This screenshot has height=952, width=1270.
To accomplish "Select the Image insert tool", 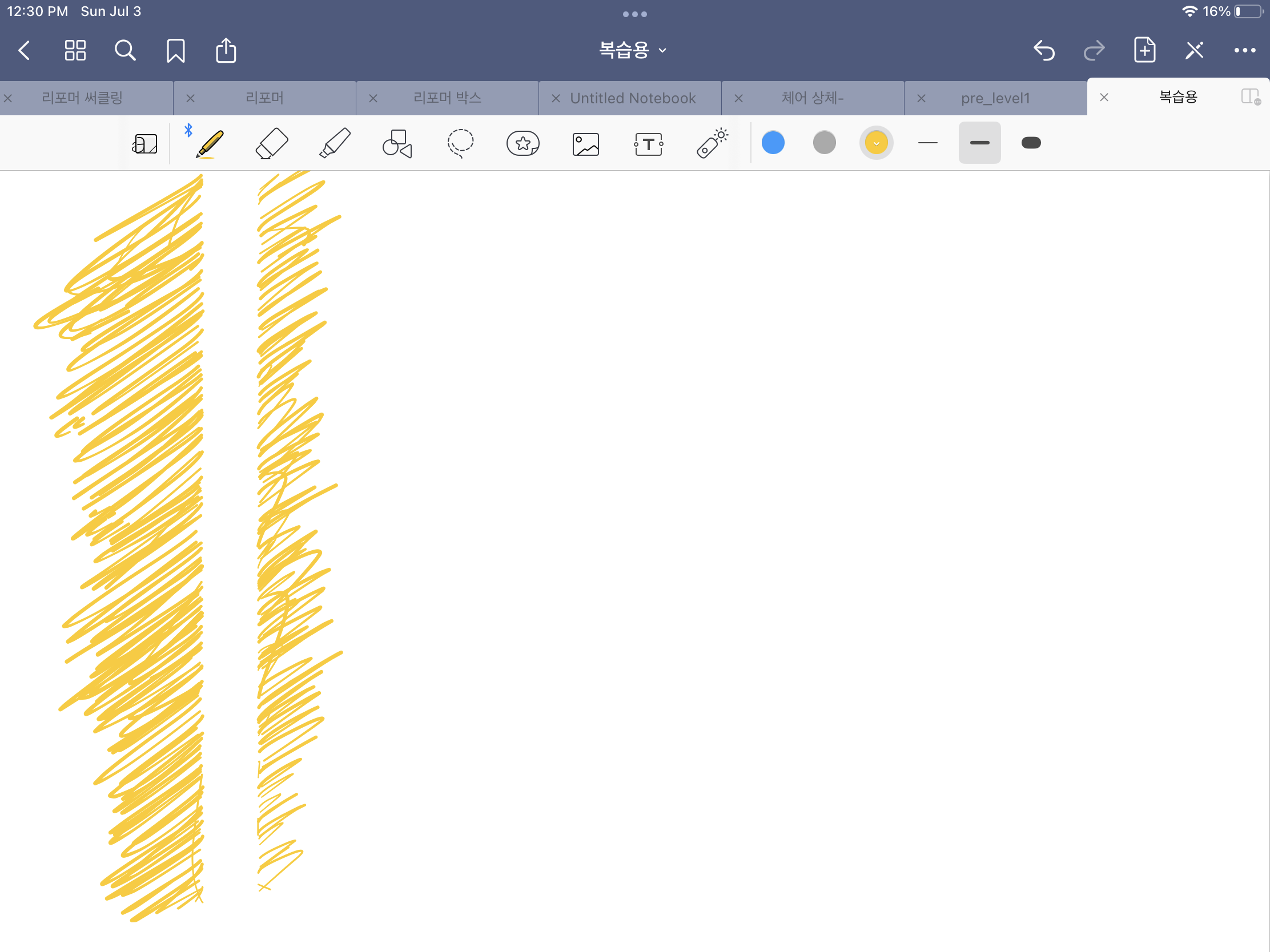I will 586,144.
